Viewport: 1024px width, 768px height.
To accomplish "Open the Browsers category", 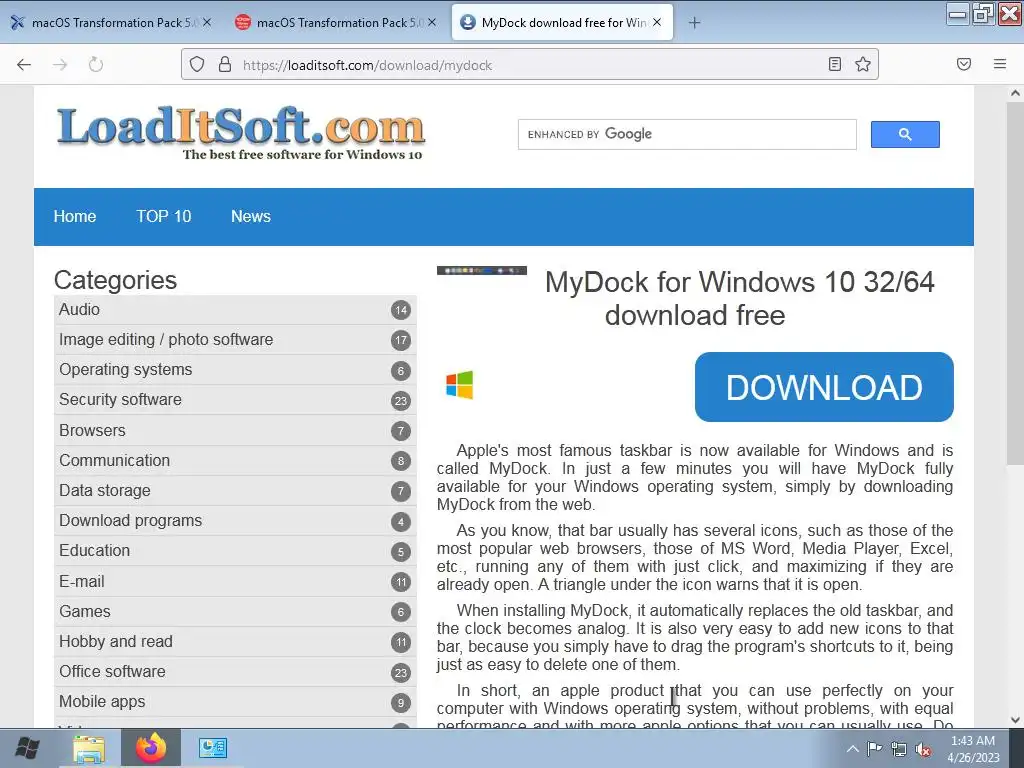I will click(x=235, y=430).
